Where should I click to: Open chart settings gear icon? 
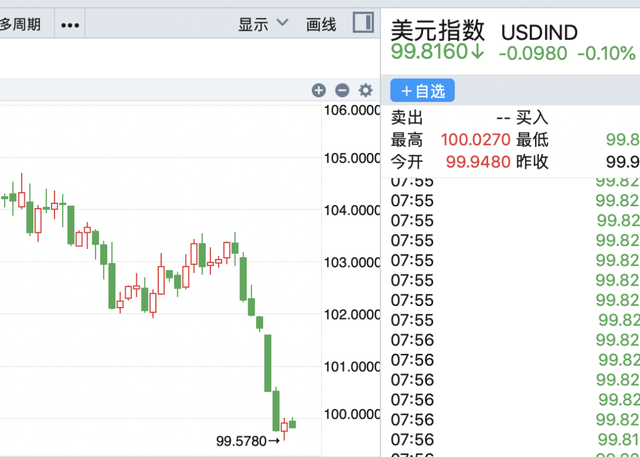pos(365,90)
